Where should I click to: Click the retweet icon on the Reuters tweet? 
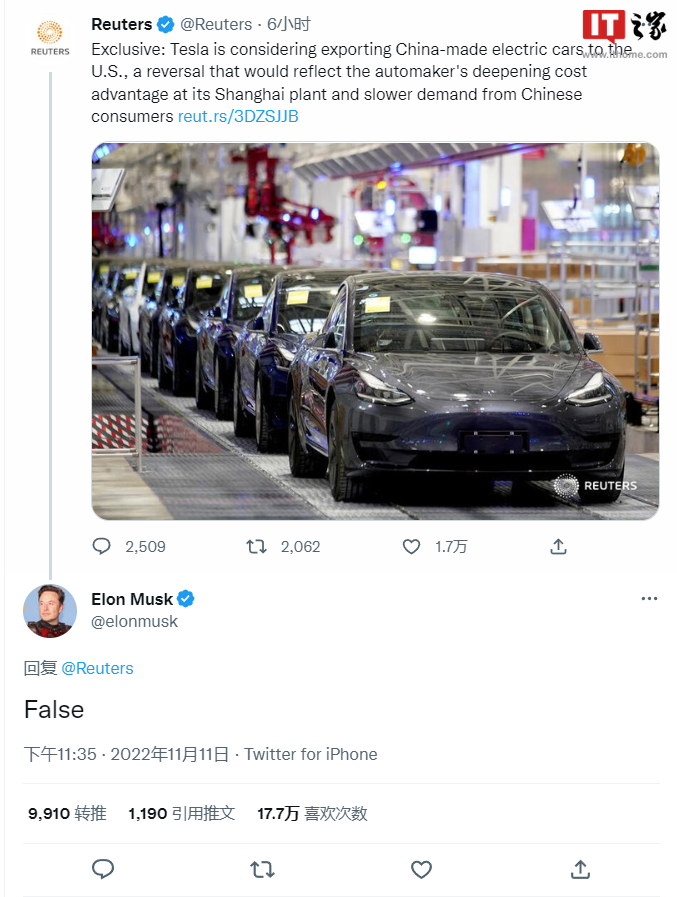pos(257,546)
